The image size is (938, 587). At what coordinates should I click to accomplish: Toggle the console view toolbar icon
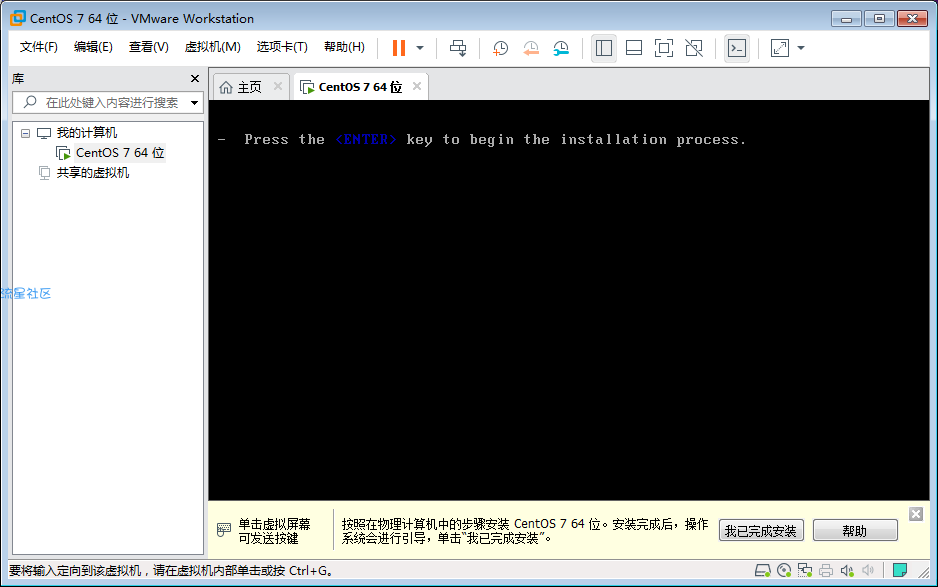[737, 48]
